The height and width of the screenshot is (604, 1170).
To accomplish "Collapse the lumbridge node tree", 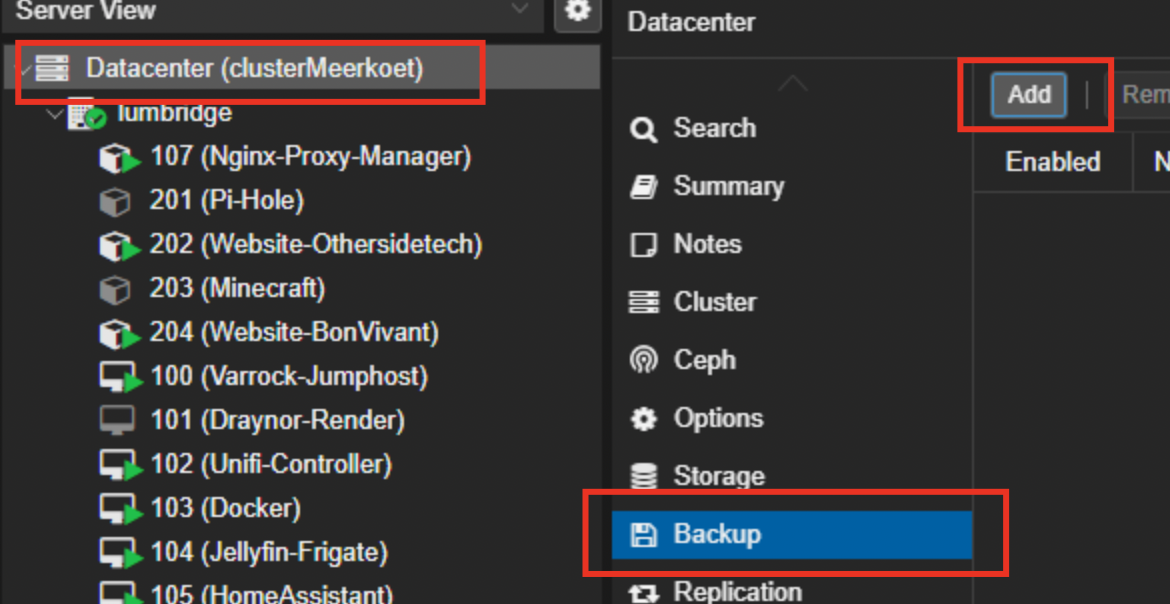I will point(54,115).
